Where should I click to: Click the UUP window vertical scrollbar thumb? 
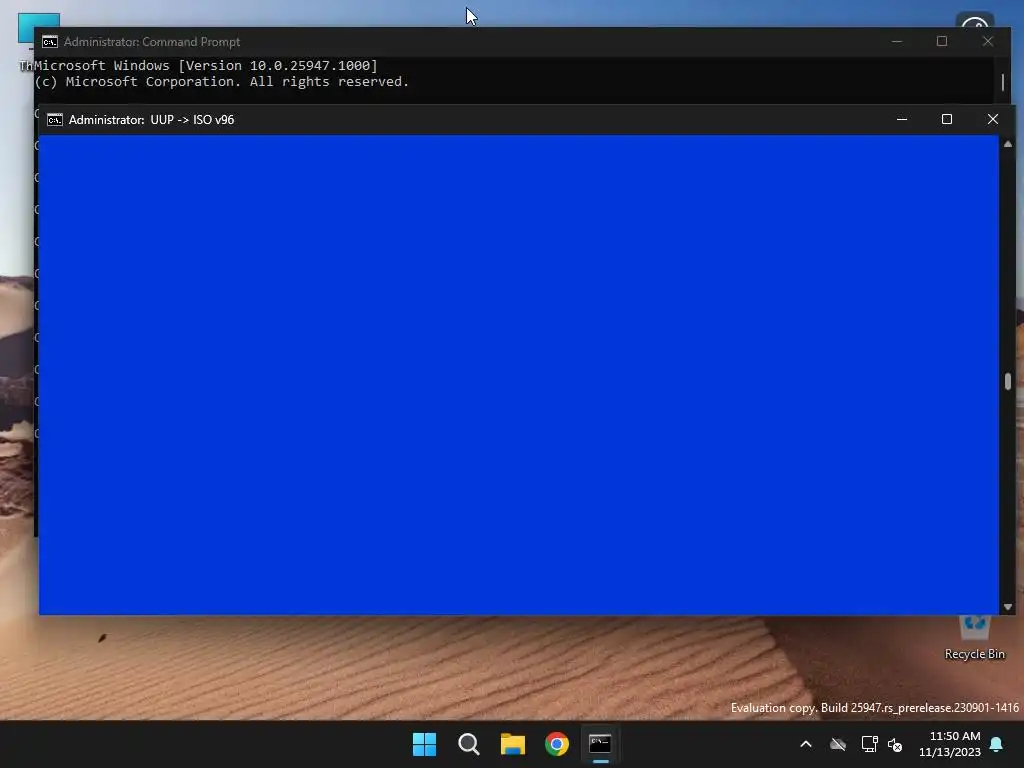coord(1008,381)
